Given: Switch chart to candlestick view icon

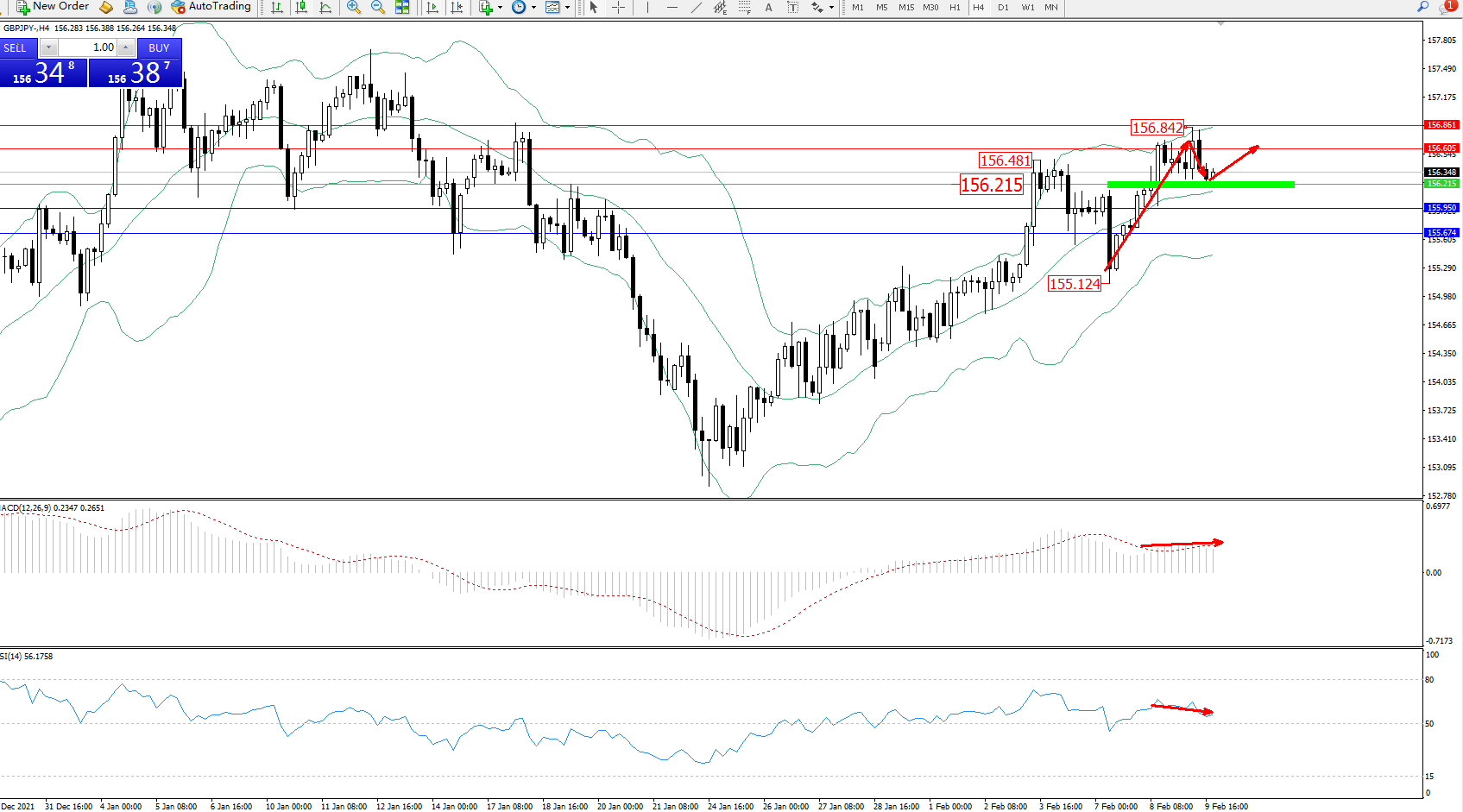Looking at the screenshot, I should [301, 7].
